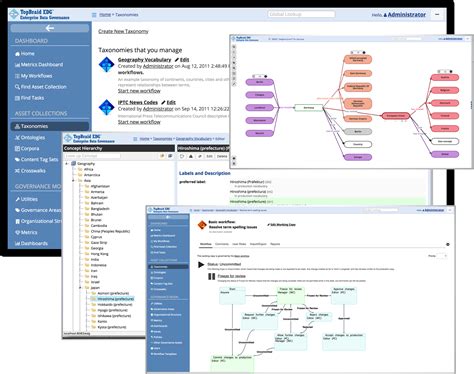
Task: Edit the IPTC News Codes taxonomy
Action: 168,102
